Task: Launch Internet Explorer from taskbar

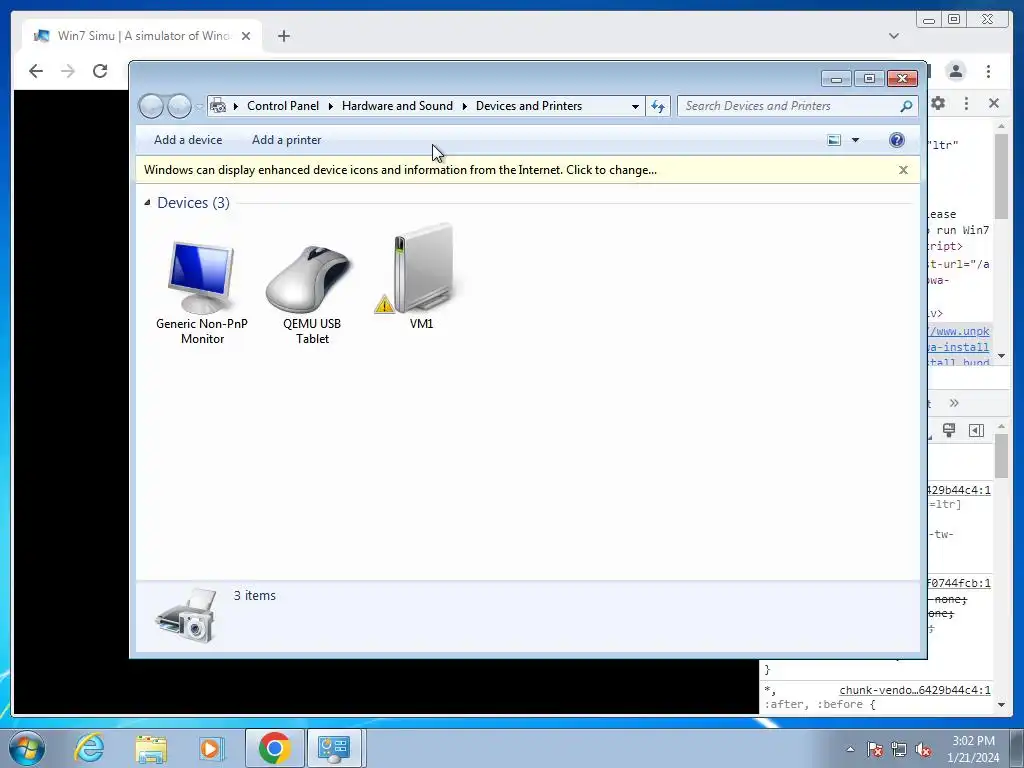Action: click(89, 748)
